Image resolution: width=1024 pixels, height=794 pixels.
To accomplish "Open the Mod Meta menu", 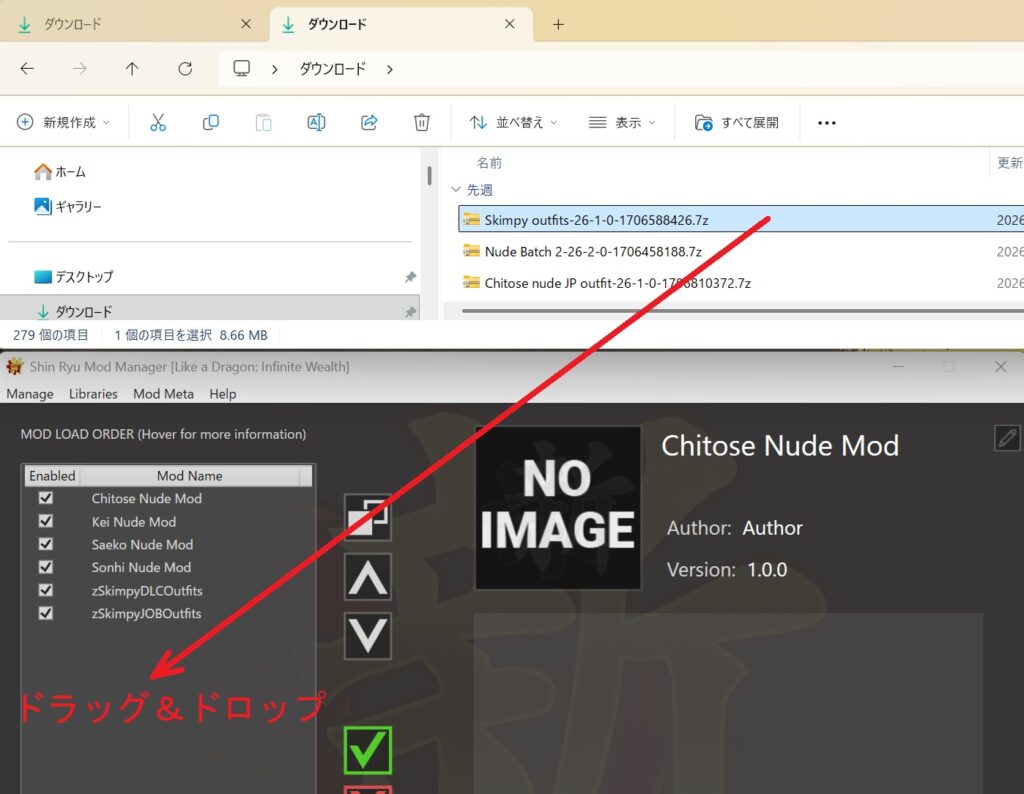I will pyautogui.click(x=163, y=394).
